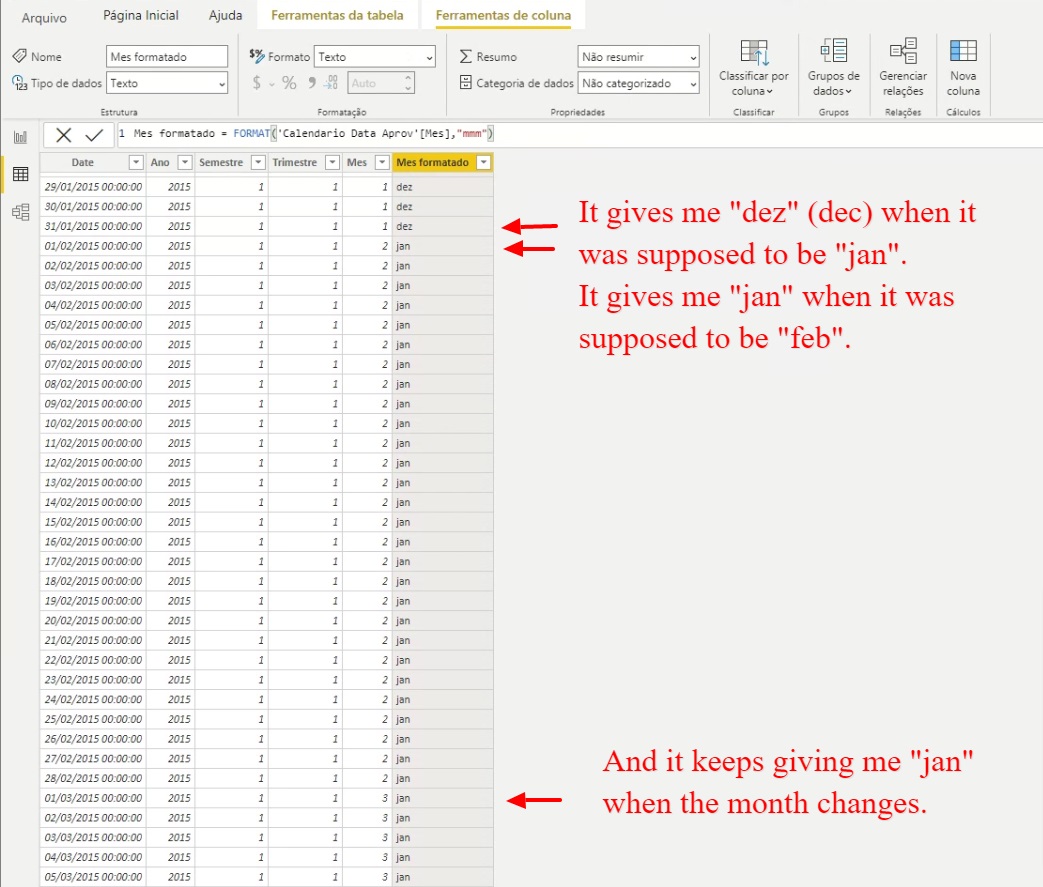1043x887 pixels.
Task: Commit formula with checkmark icon
Action: tap(94, 135)
